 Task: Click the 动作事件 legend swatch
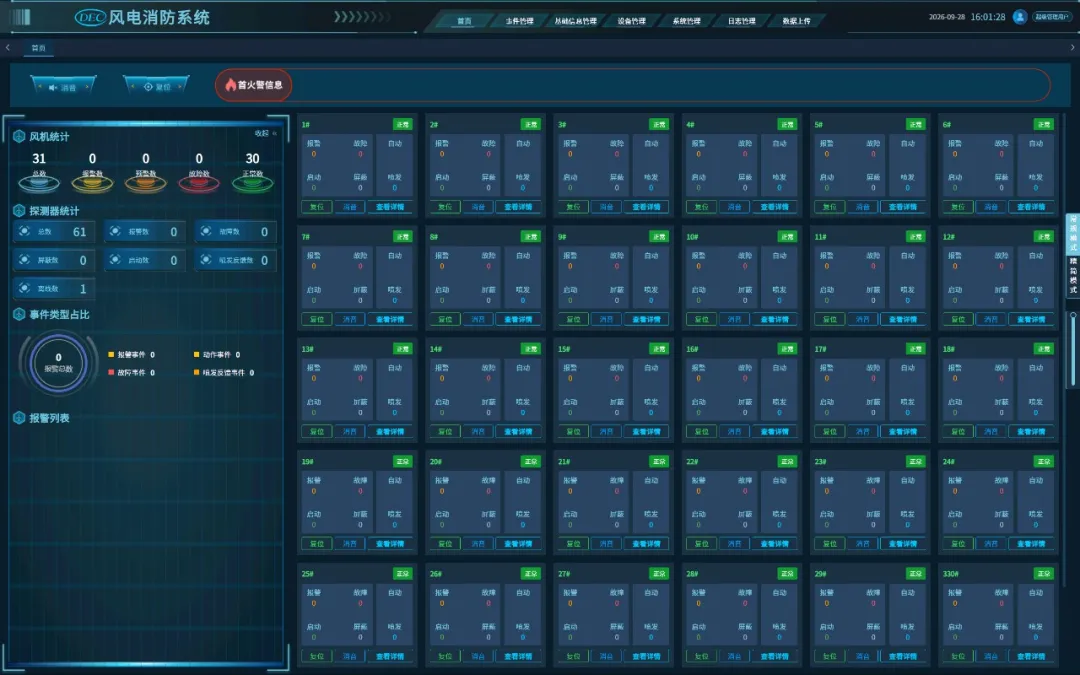196,355
